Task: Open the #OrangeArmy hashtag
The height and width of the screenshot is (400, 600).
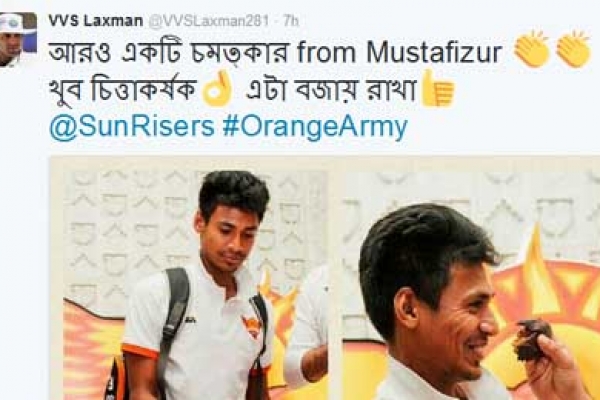Action: pyautogui.click(x=314, y=127)
